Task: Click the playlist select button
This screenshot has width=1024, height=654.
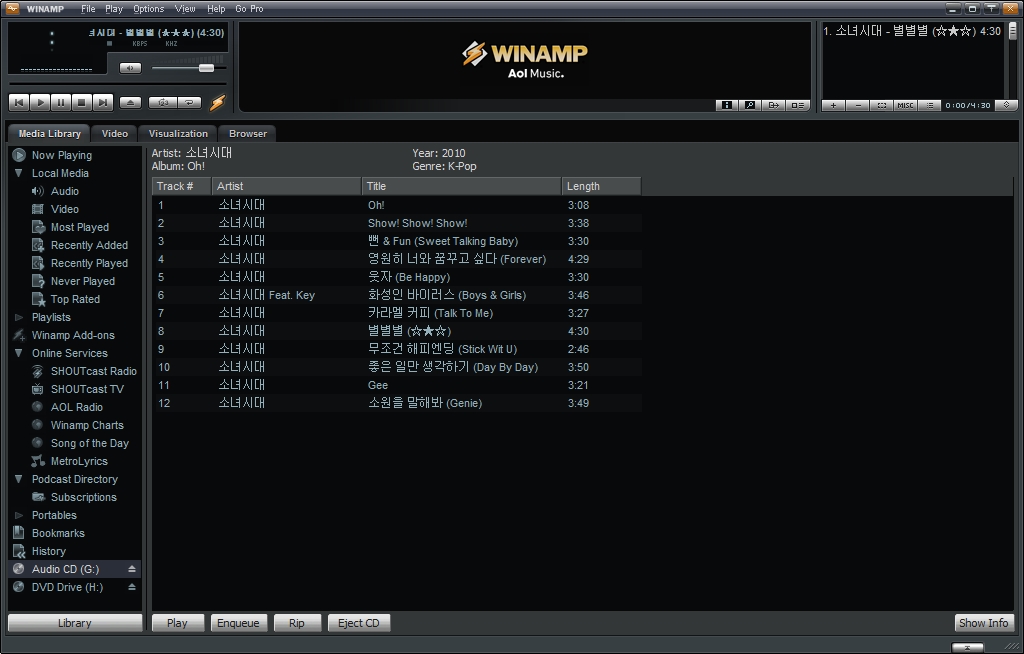Action: point(882,105)
